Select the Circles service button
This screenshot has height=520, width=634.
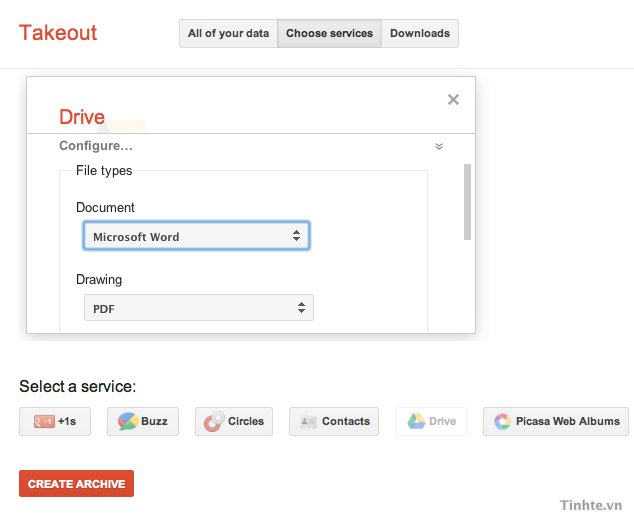[x=234, y=421]
